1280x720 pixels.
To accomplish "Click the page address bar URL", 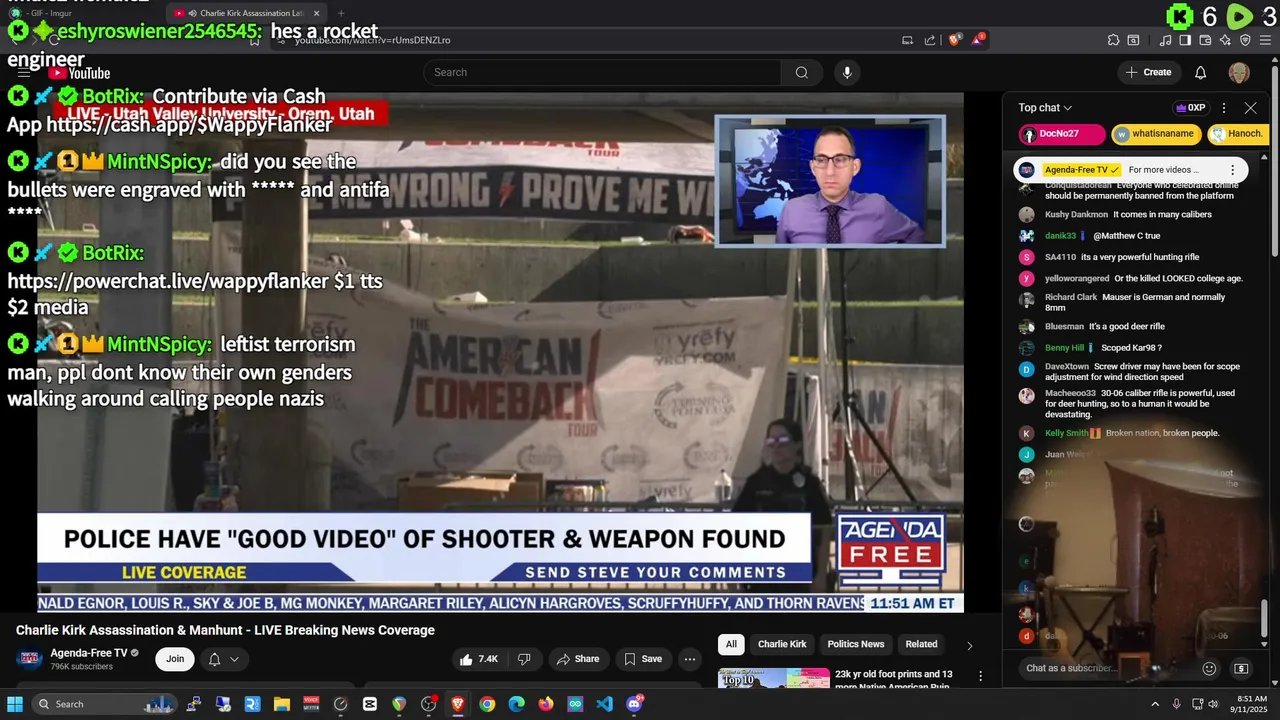I will [372, 40].
